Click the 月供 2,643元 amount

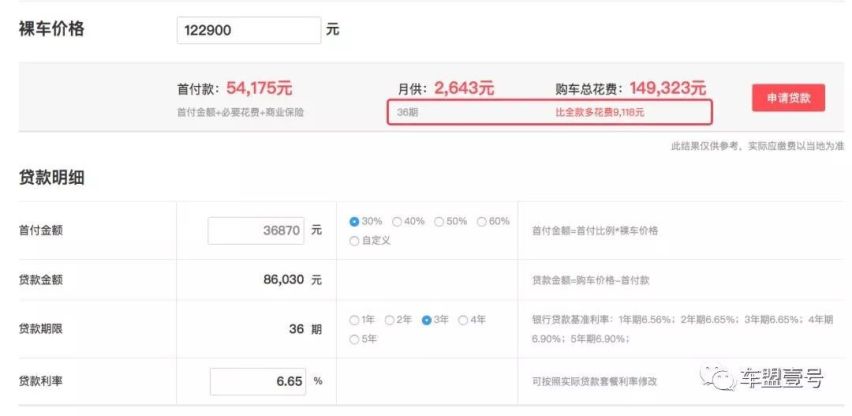click(x=464, y=89)
